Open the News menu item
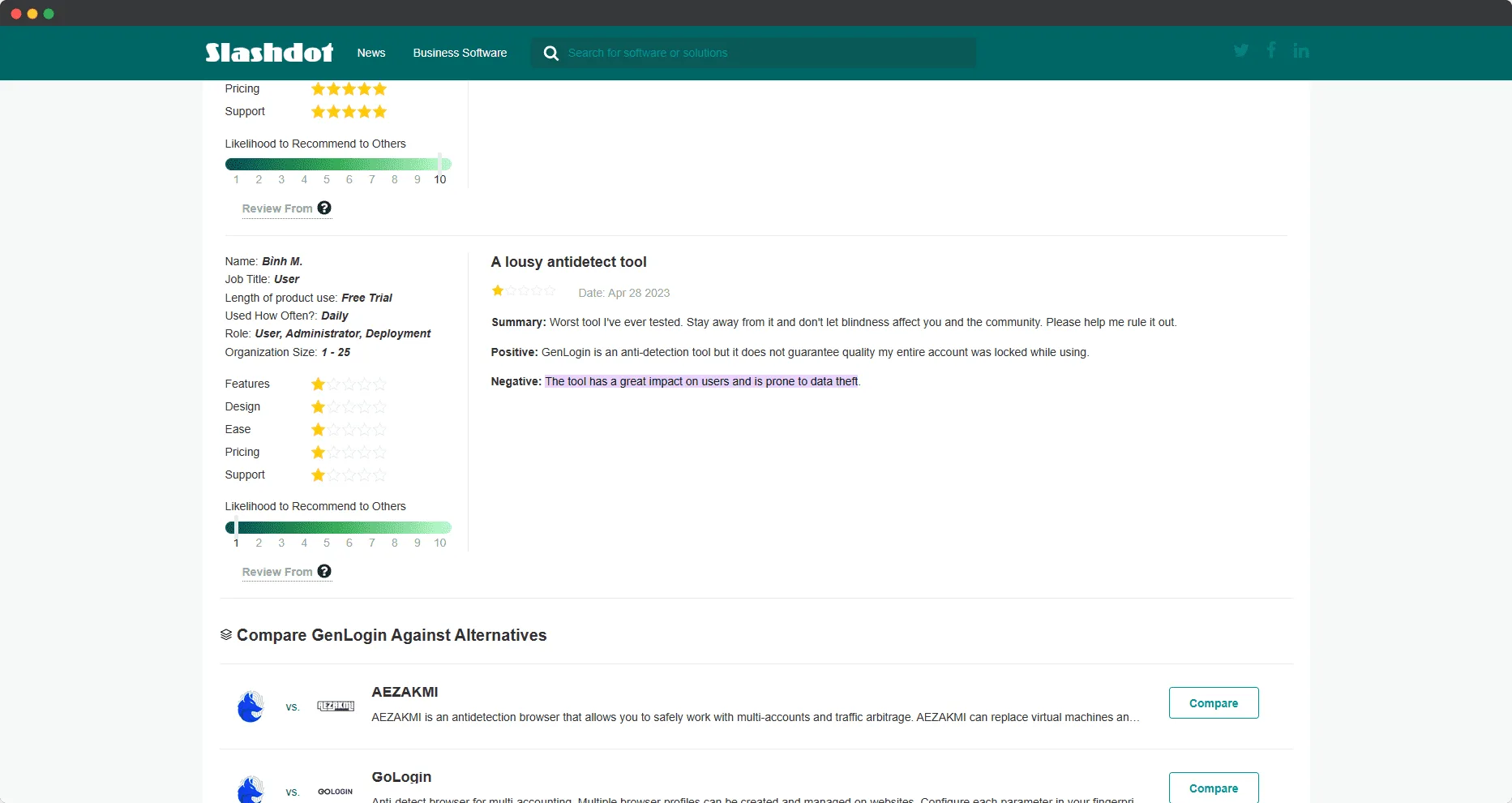 pyautogui.click(x=371, y=53)
